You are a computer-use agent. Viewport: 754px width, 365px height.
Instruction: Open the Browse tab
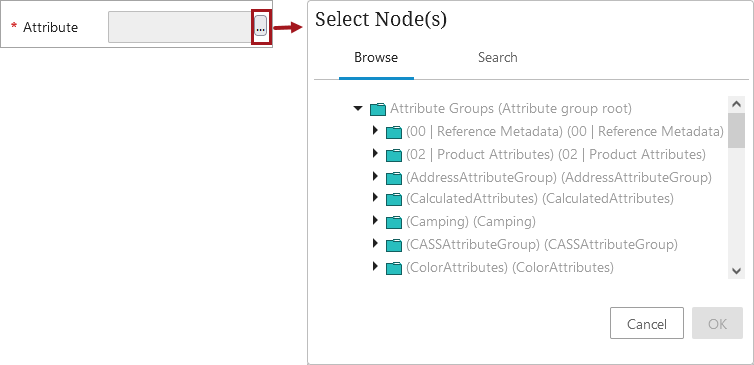tap(376, 58)
